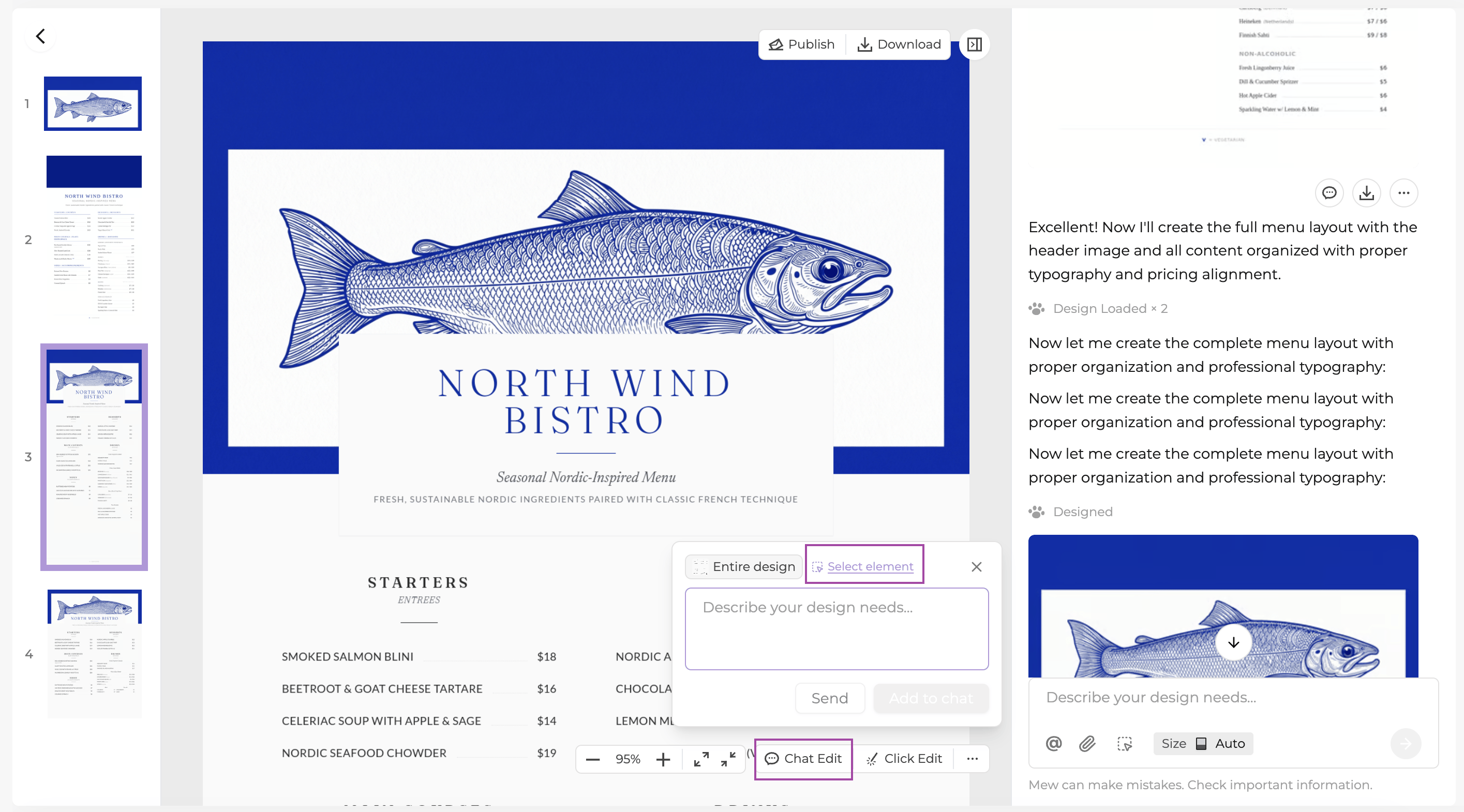The width and height of the screenshot is (1464, 812).
Task: Click the Add to chat button
Action: [931, 698]
